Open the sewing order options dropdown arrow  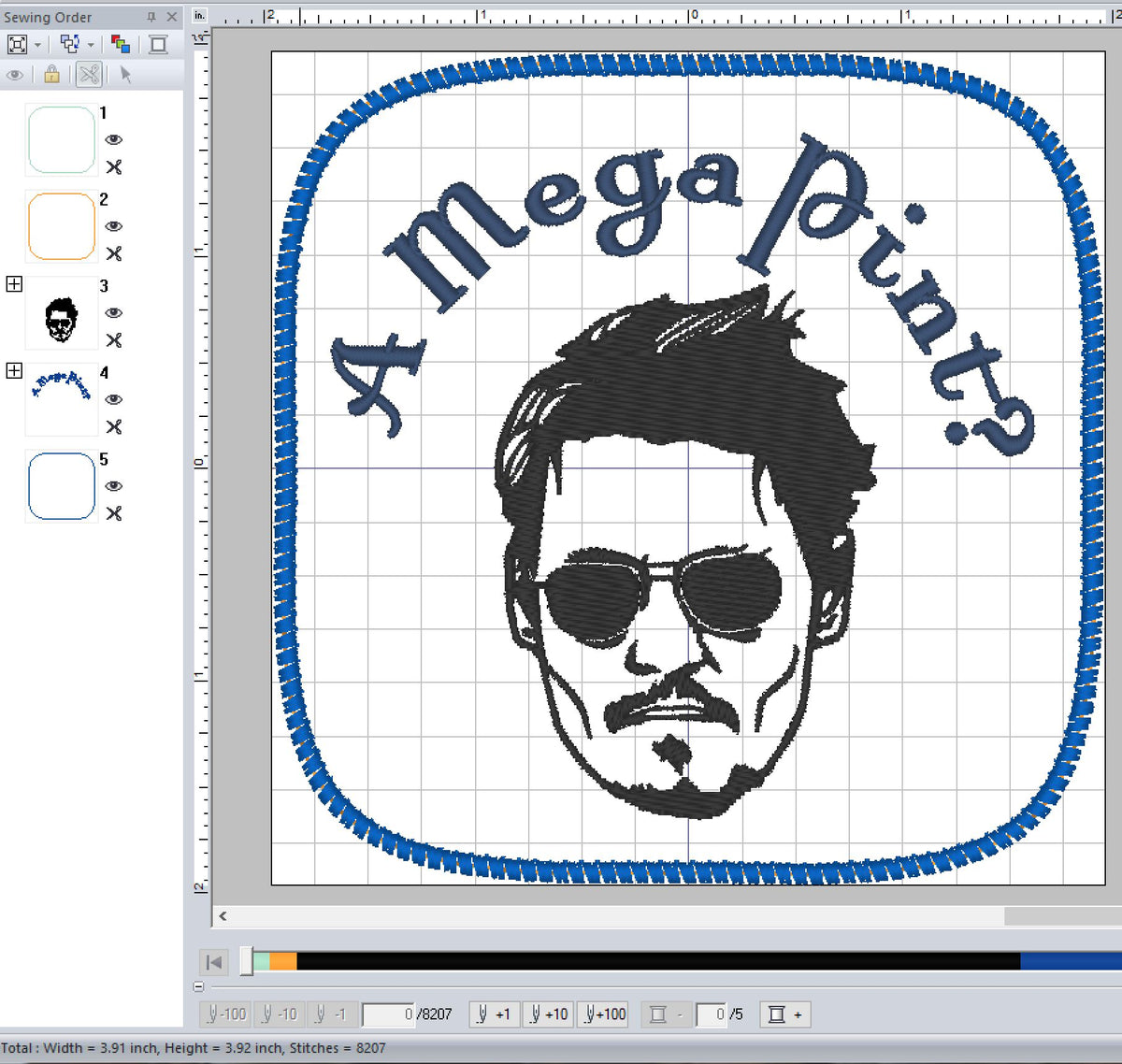(x=91, y=45)
